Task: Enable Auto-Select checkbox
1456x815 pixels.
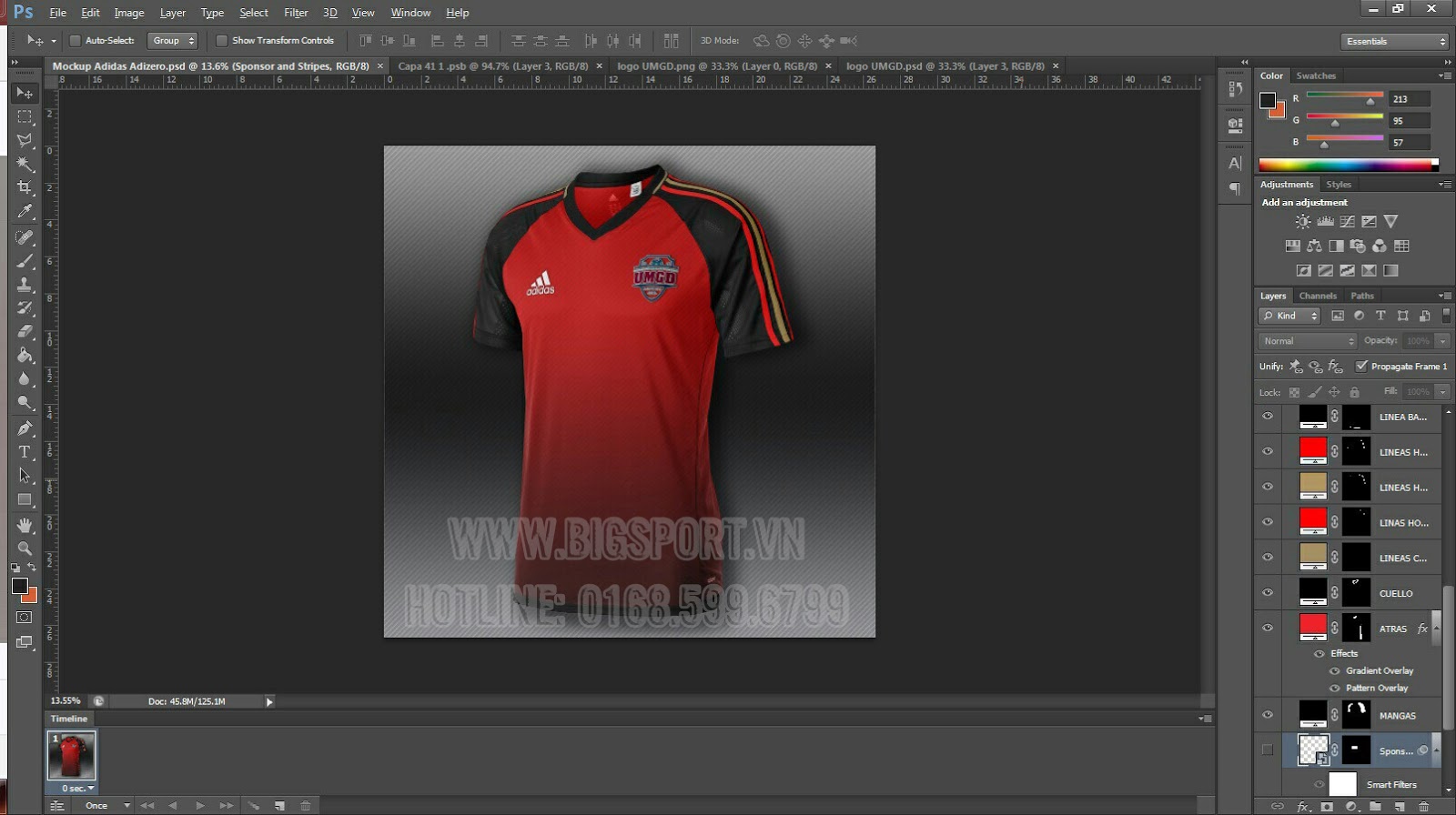Action: (76, 41)
